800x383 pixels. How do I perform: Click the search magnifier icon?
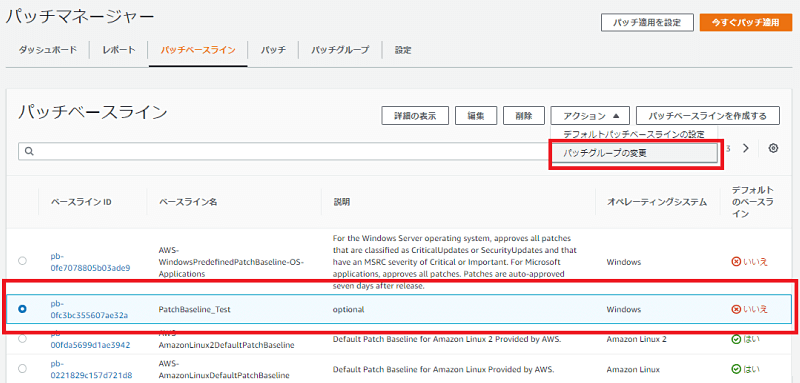(29, 151)
